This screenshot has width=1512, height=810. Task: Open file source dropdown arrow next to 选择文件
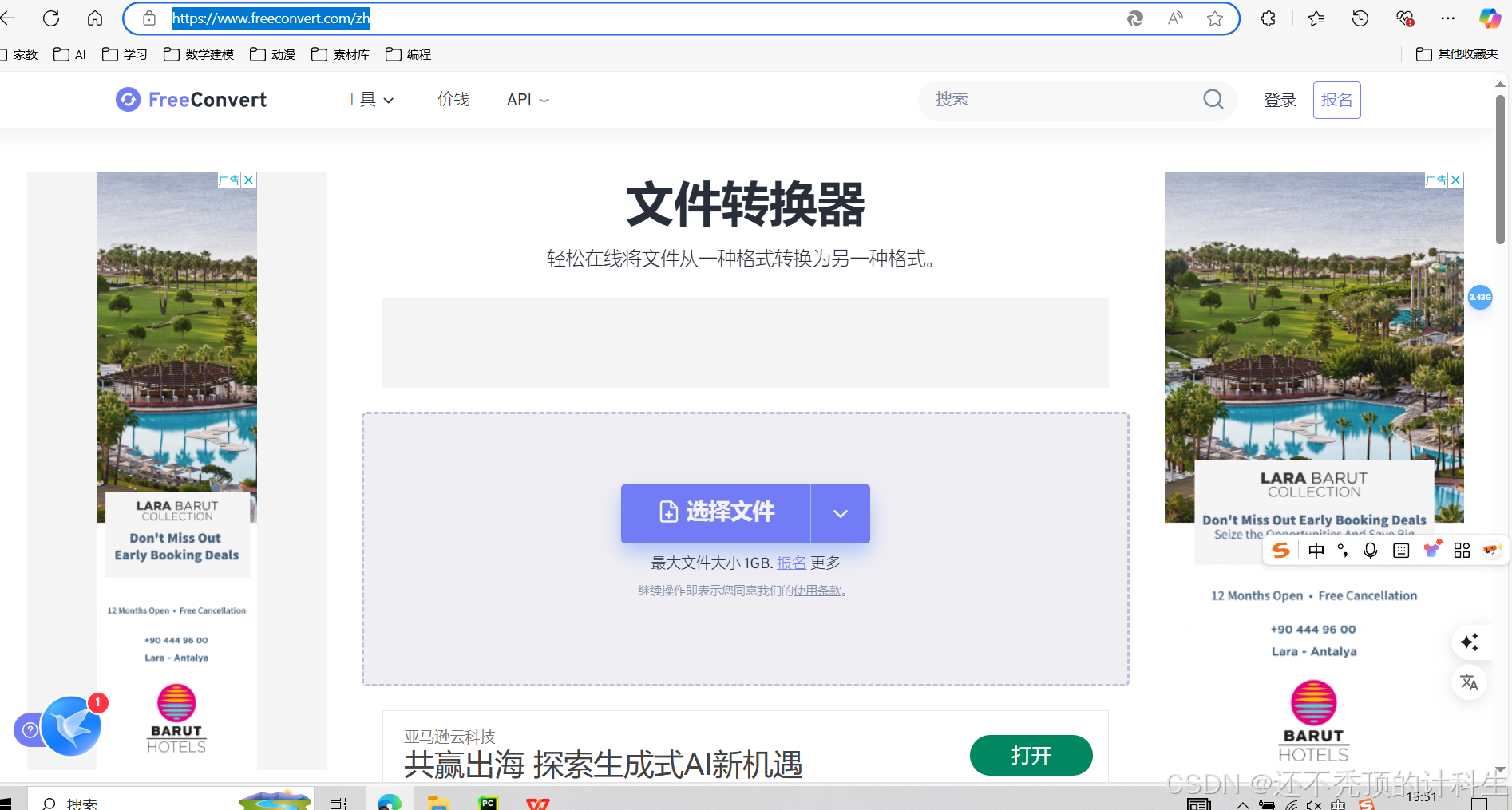coord(841,514)
